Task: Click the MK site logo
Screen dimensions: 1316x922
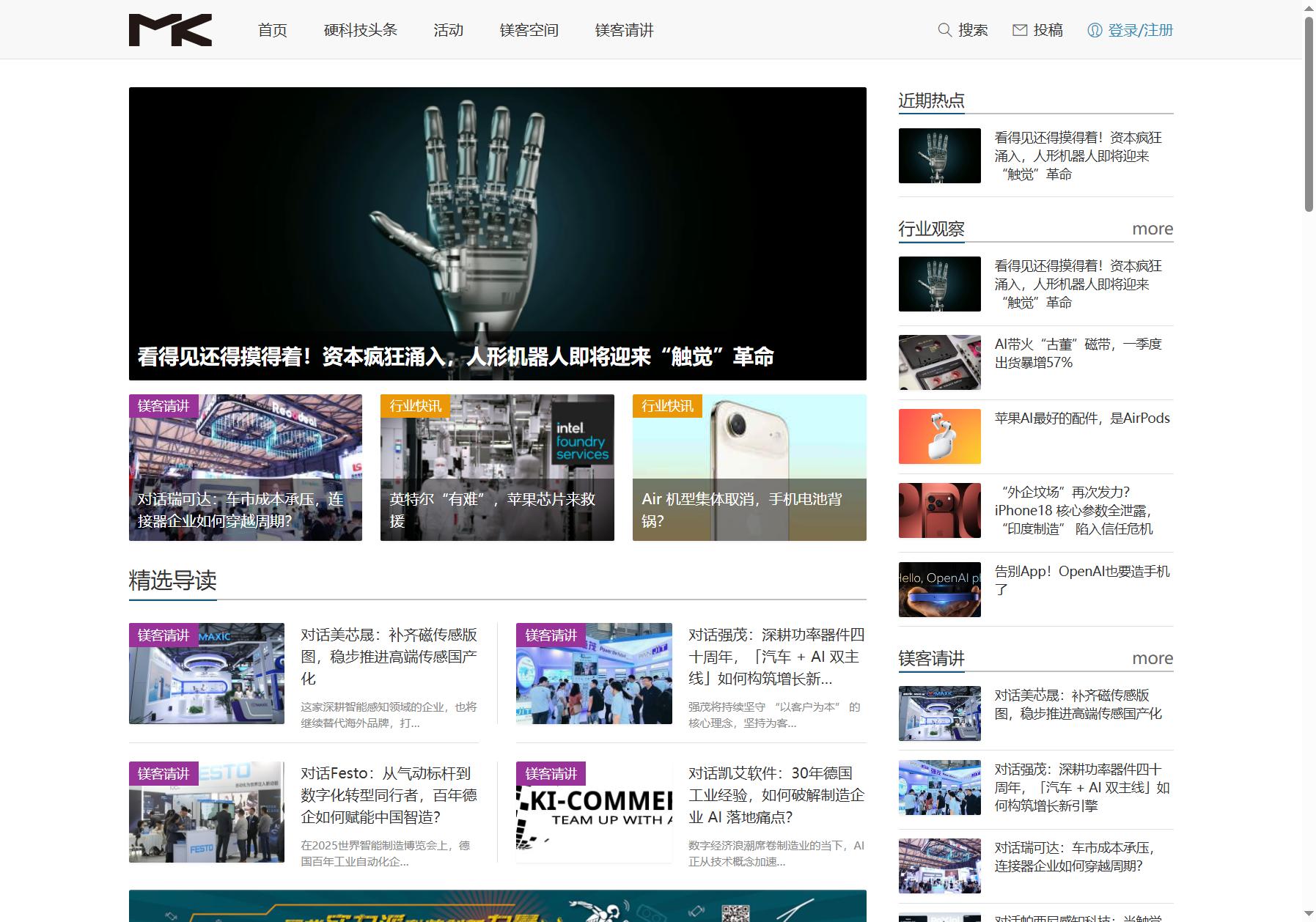Action: (170, 30)
